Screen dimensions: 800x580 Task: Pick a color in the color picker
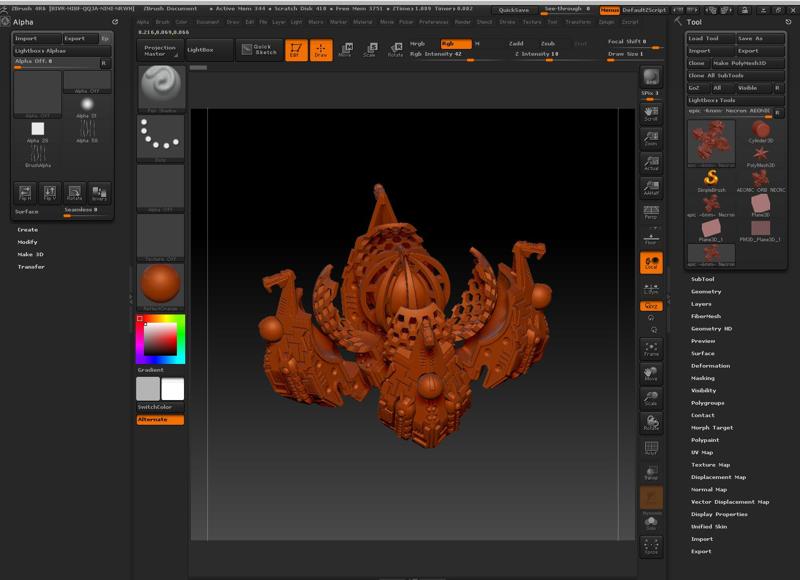point(160,340)
